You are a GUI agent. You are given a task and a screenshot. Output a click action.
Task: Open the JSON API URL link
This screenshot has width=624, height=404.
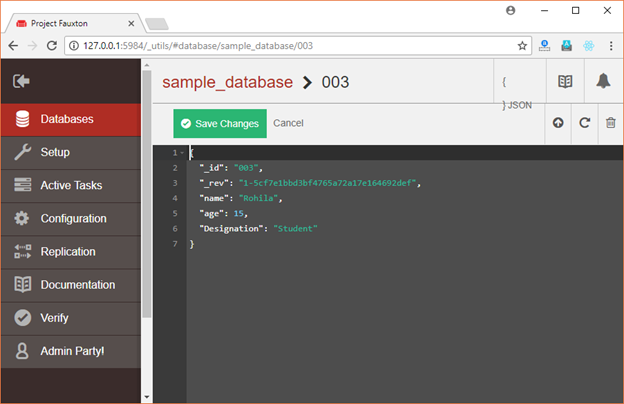click(517, 94)
